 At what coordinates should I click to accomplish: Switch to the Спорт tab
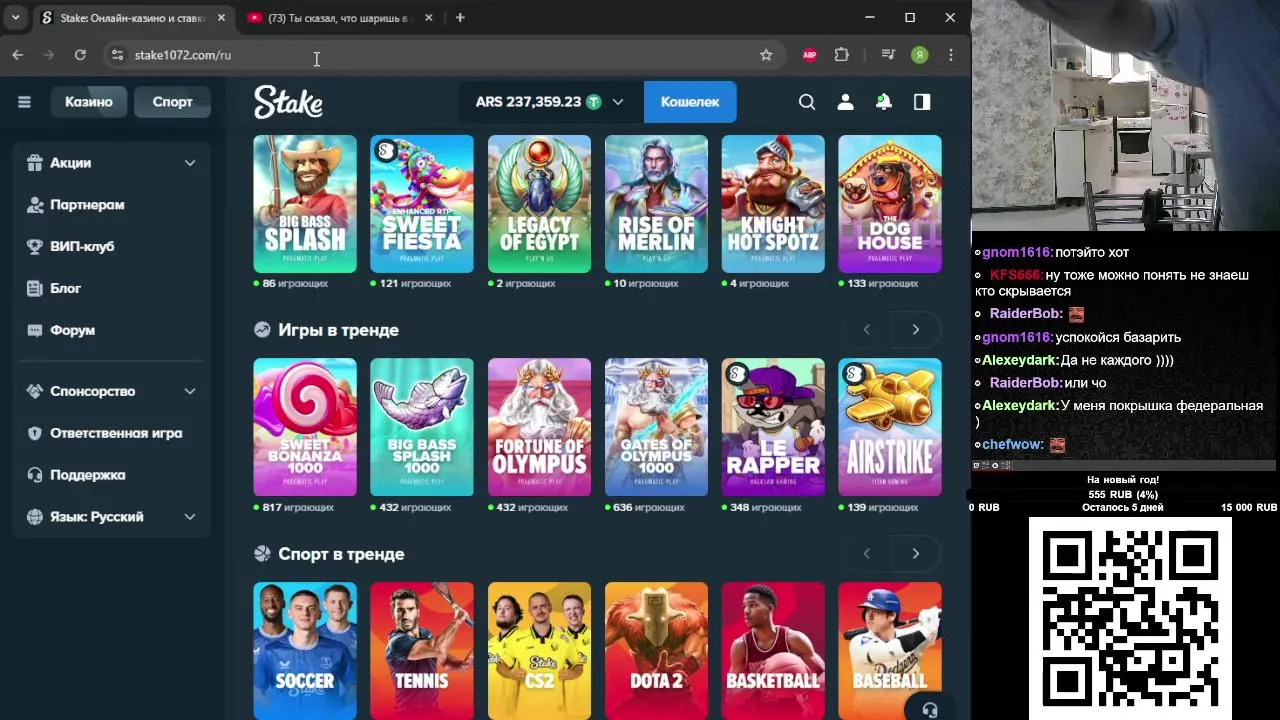(x=172, y=102)
